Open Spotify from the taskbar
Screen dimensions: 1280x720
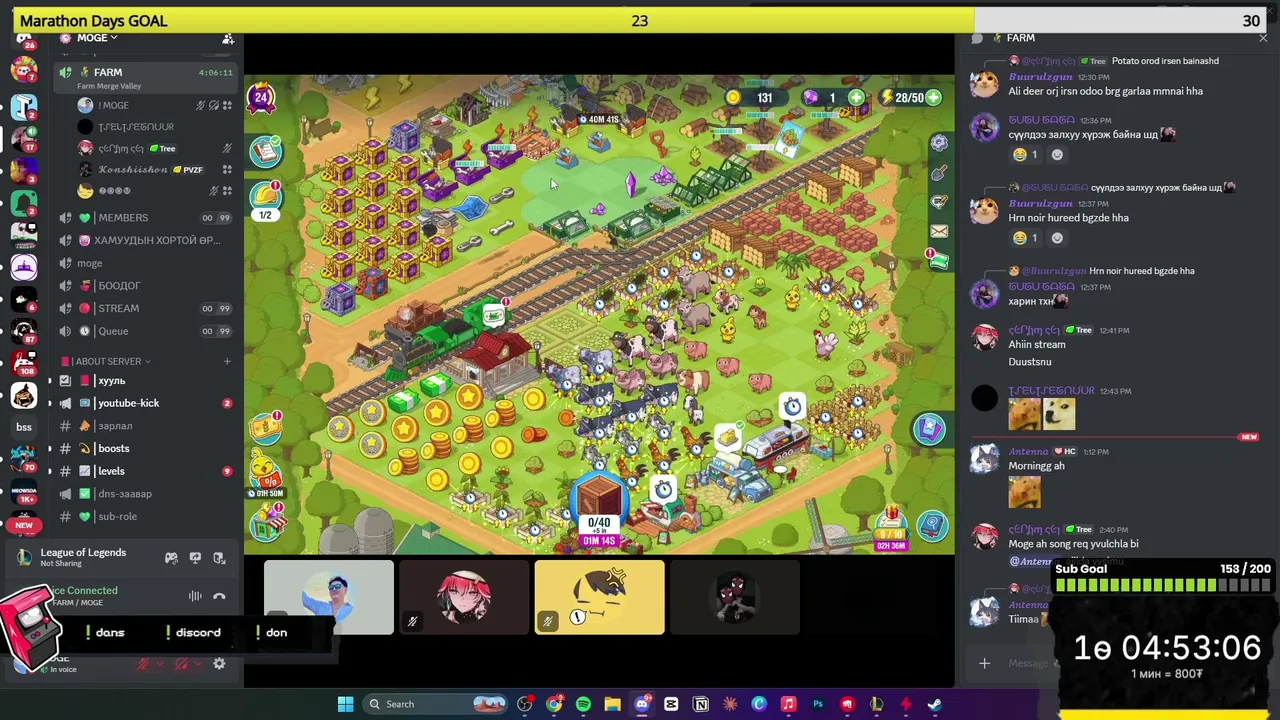(x=583, y=704)
